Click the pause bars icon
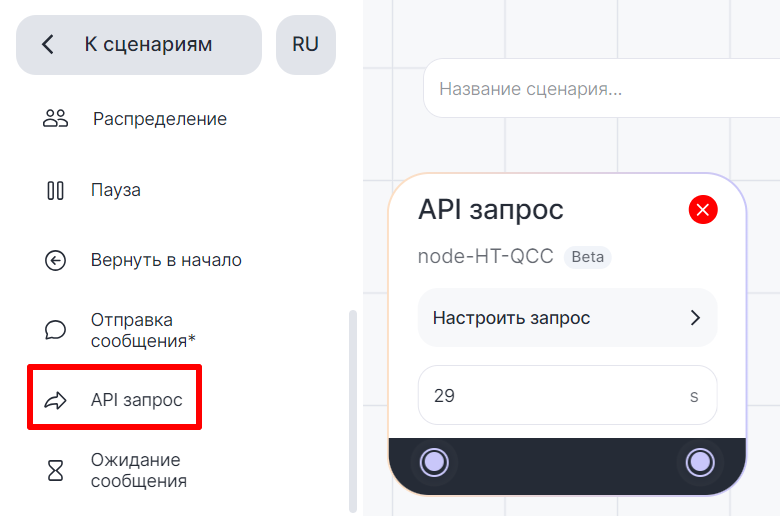 (55, 190)
